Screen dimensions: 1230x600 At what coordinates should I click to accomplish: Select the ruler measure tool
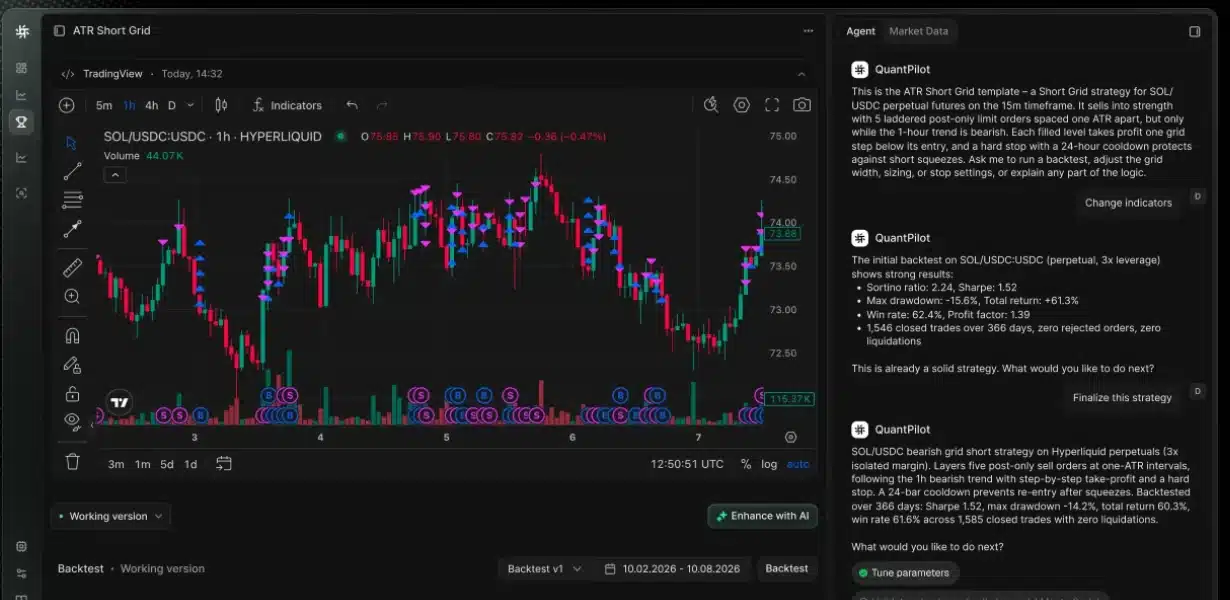tap(72, 267)
